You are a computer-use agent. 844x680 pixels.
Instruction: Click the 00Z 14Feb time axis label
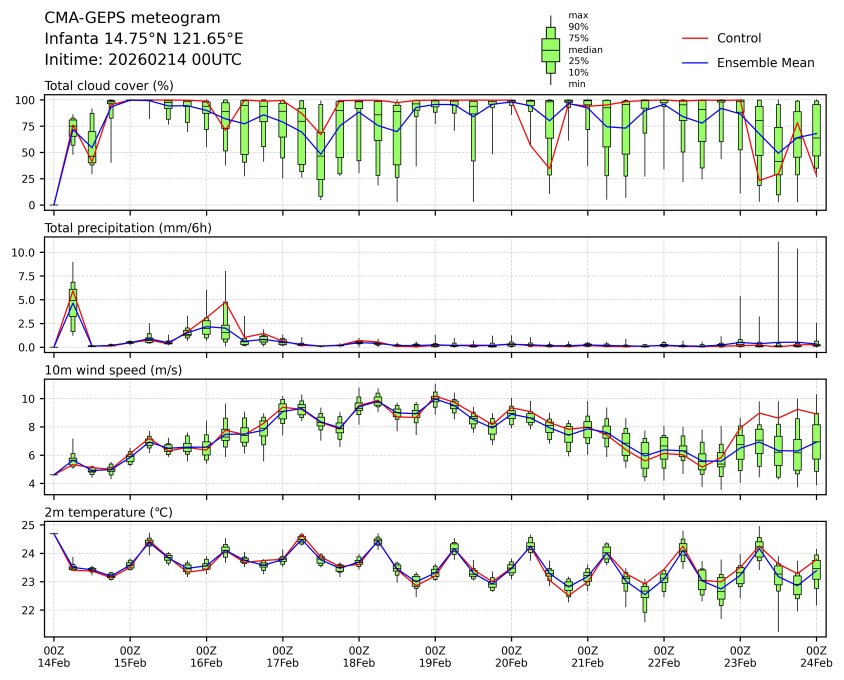coord(53,656)
